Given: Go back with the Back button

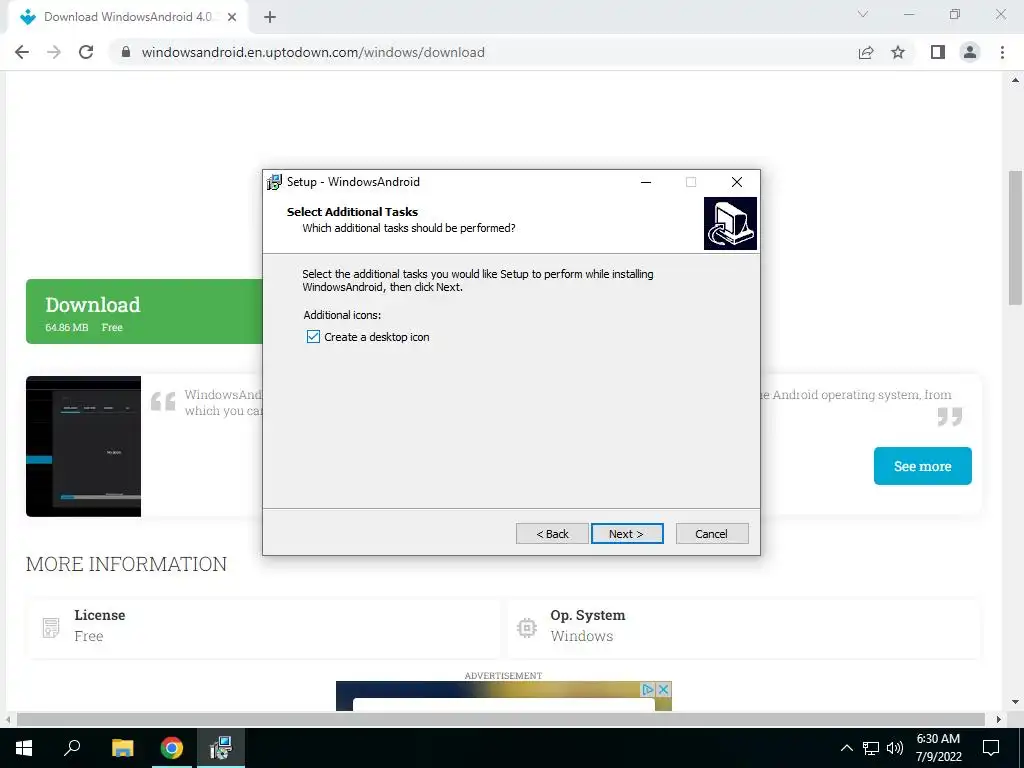Looking at the screenshot, I should coord(552,534).
